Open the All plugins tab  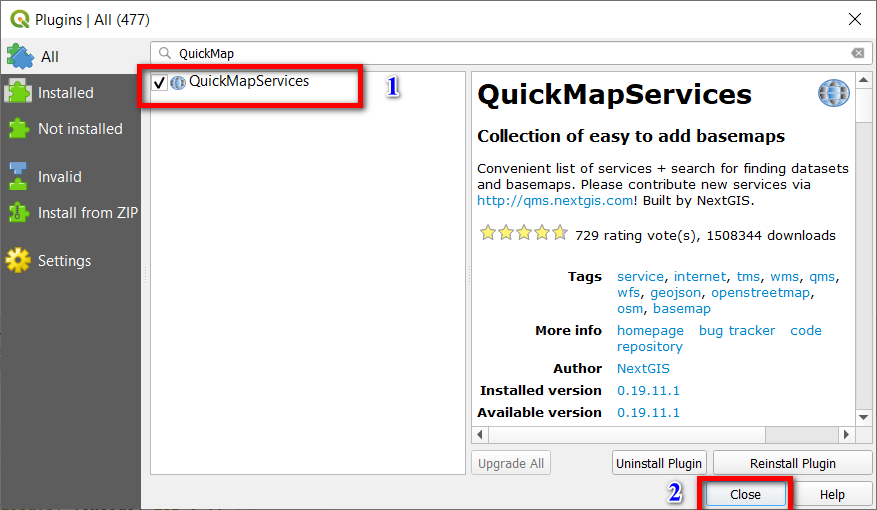(71, 56)
